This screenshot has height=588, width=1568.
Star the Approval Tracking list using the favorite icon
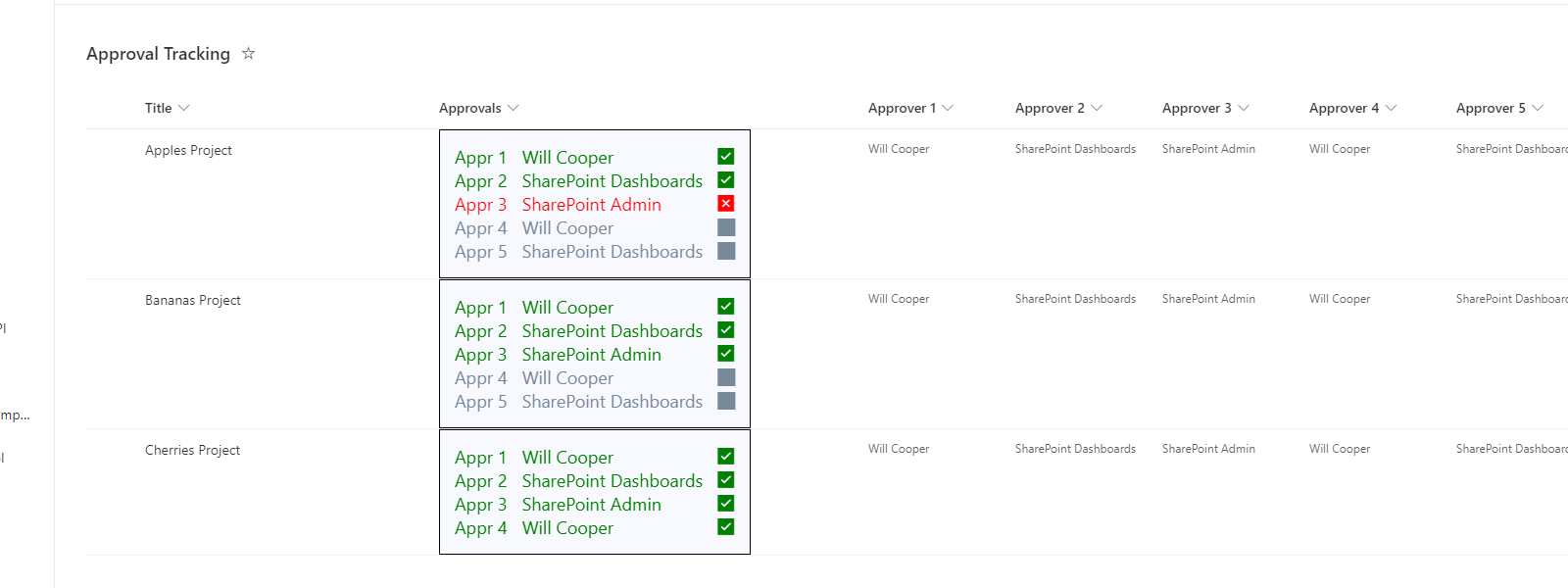pos(248,54)
